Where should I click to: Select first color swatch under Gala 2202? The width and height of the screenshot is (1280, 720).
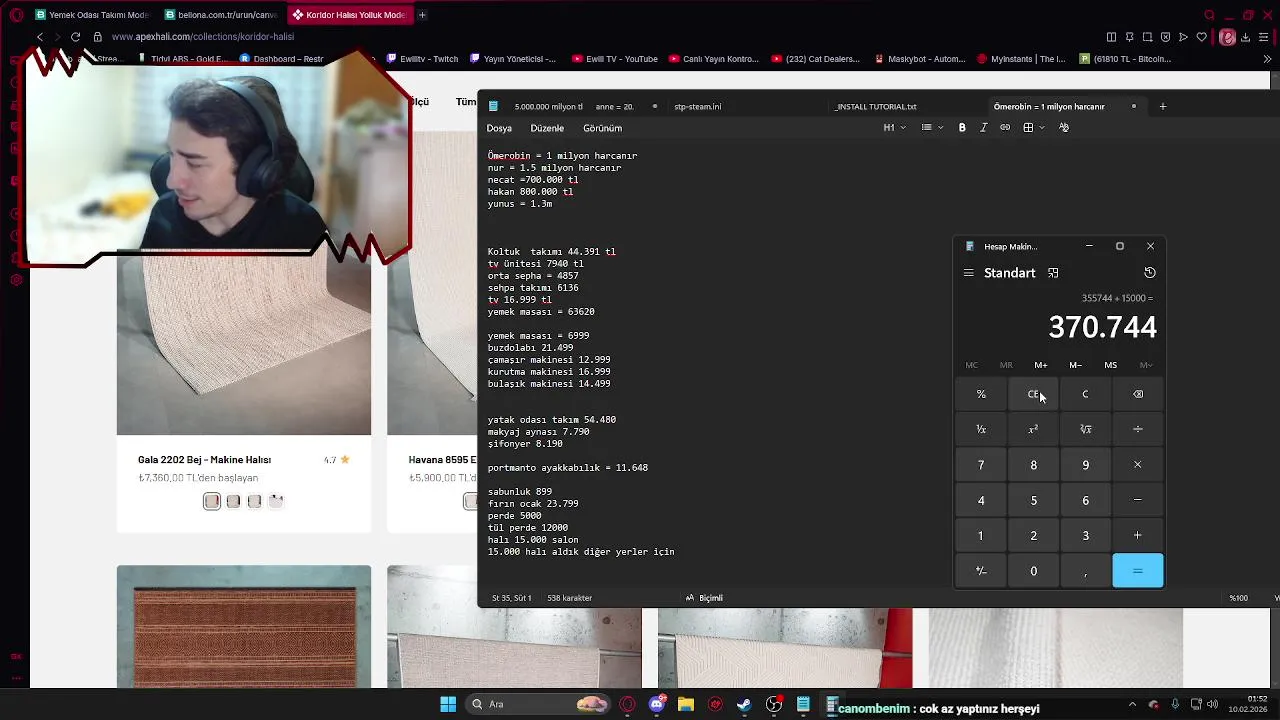pos(212,501)
